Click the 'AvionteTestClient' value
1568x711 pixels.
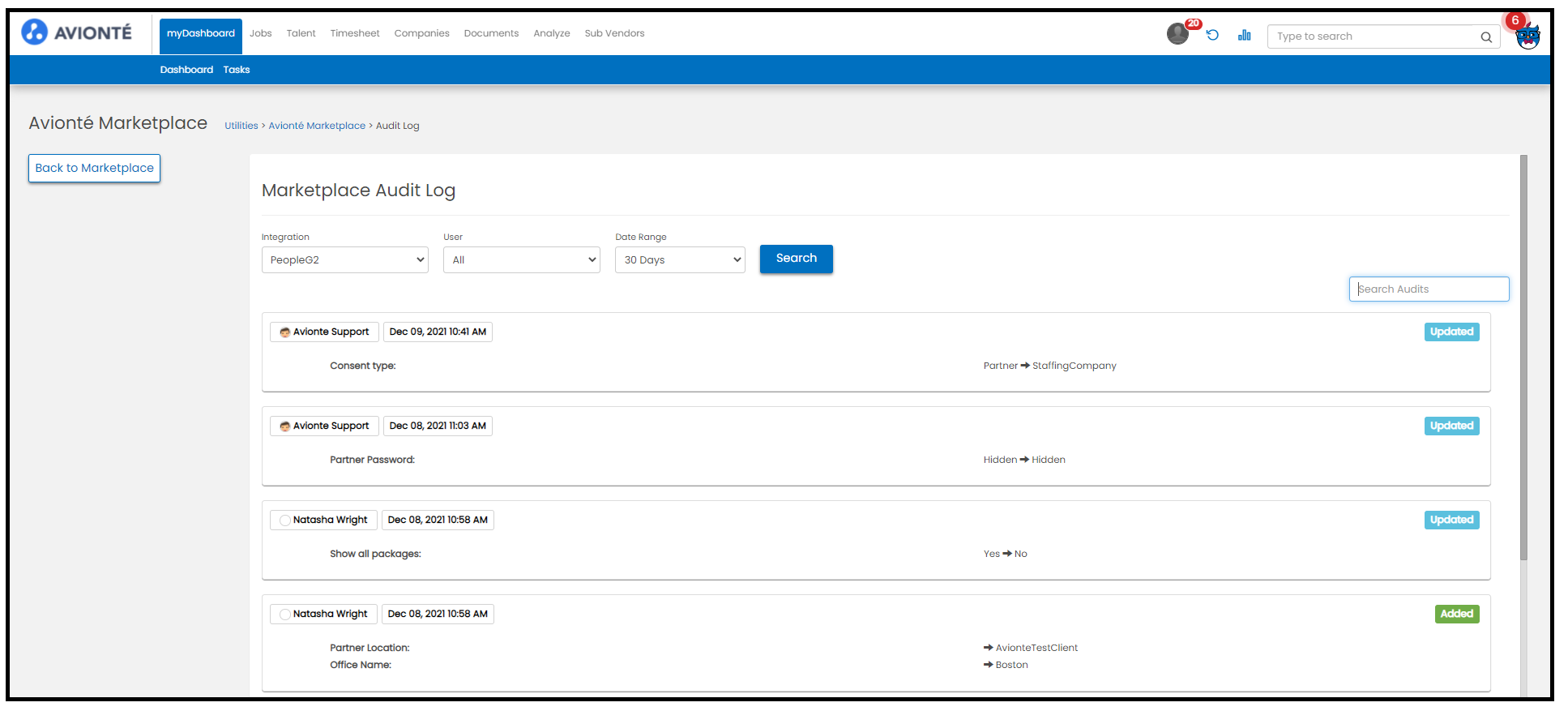click(x=1036, y=648)
